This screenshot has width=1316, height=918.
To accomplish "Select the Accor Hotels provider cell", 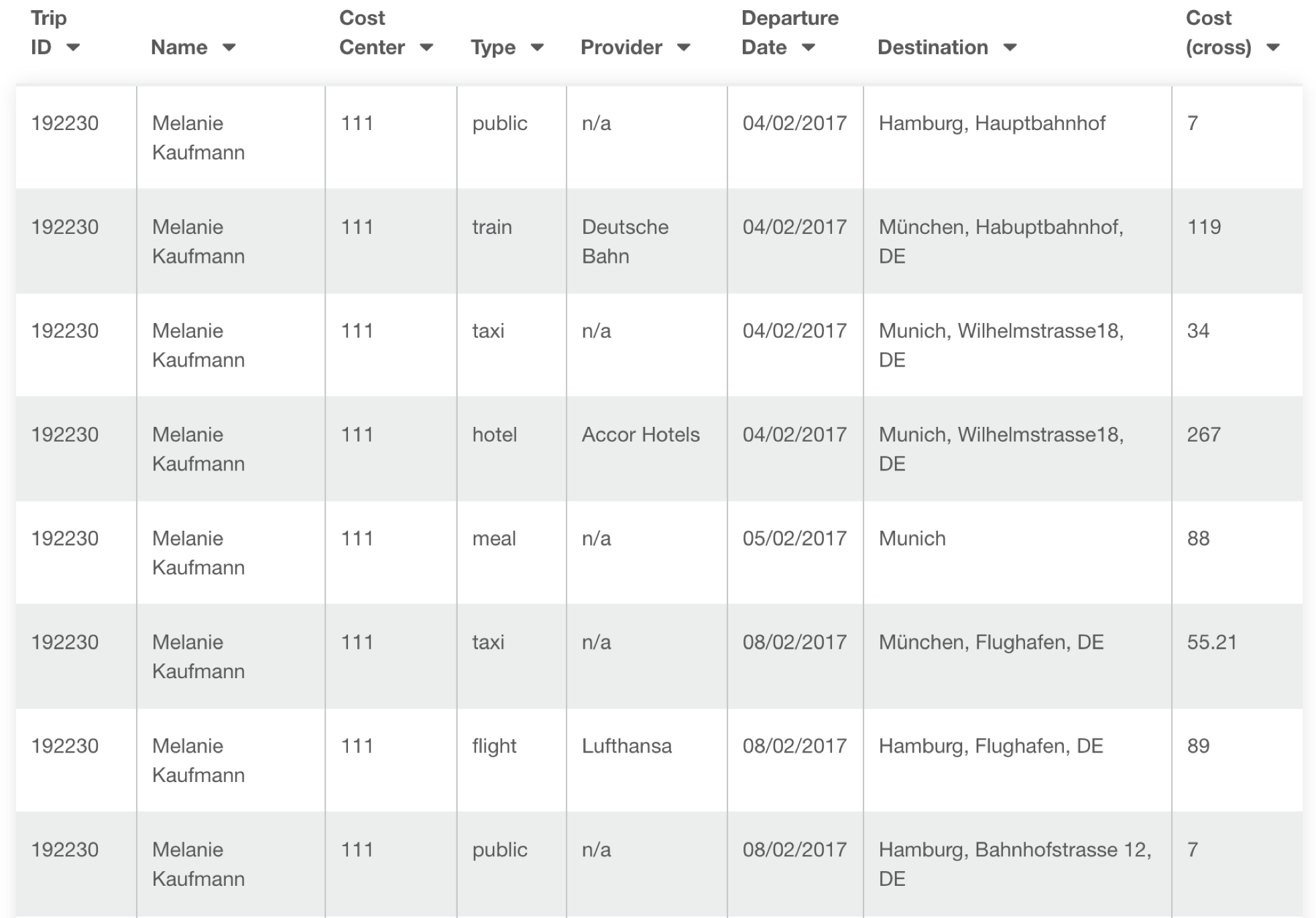I will pos(647,449).
